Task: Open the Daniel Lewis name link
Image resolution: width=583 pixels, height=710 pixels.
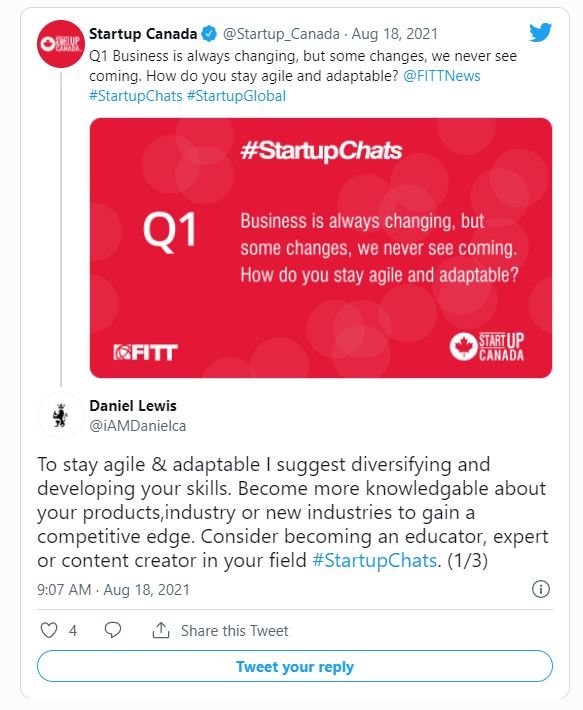Action: (x=133, y=406)
